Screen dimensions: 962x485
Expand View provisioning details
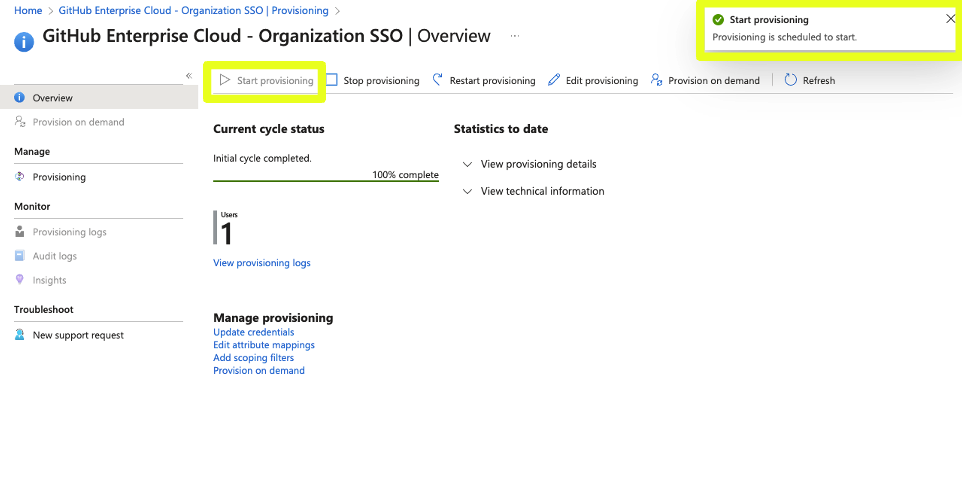pyautogui.click(x=529, y=164)
